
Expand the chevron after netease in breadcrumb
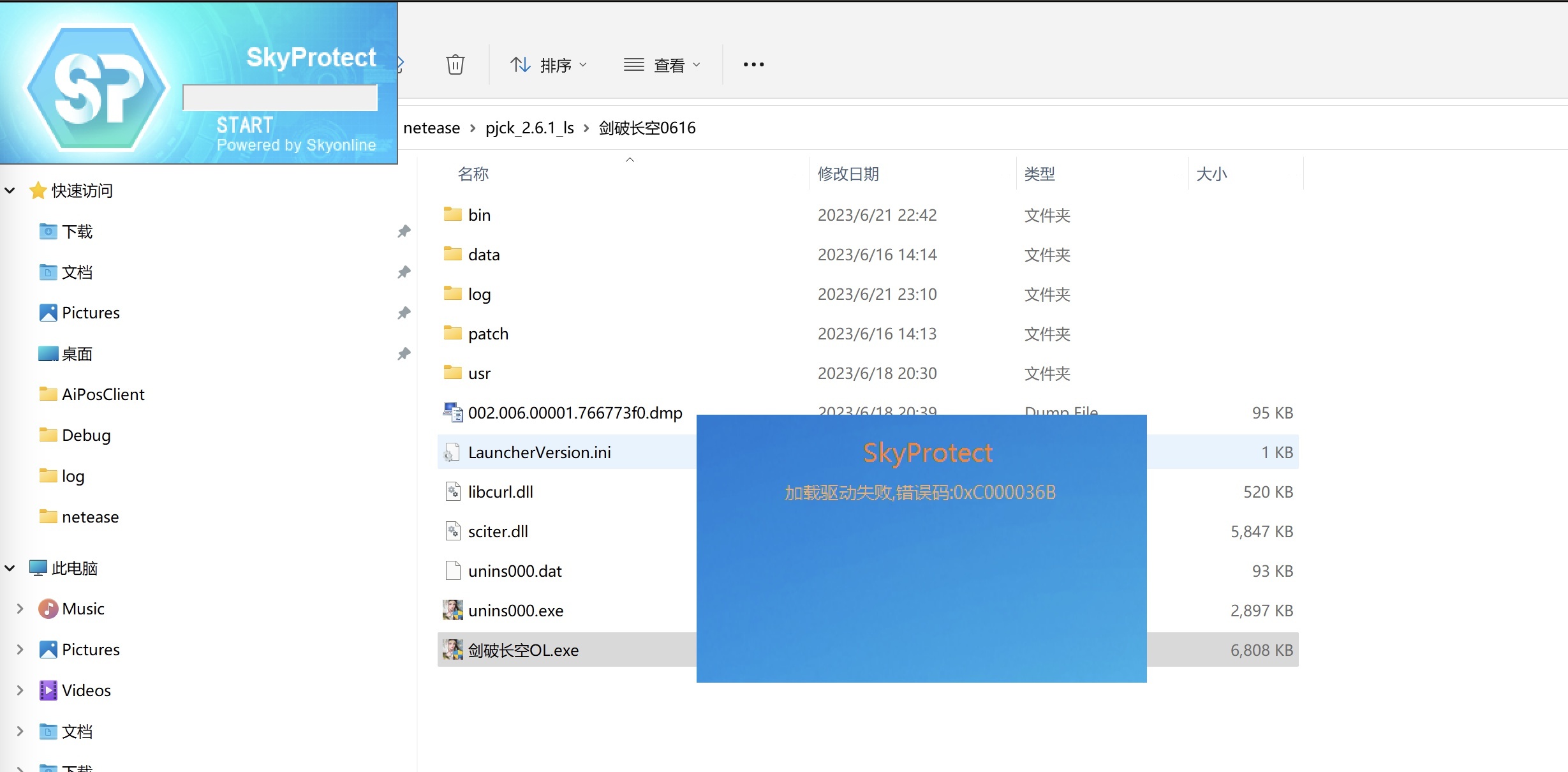click(472, 128)
